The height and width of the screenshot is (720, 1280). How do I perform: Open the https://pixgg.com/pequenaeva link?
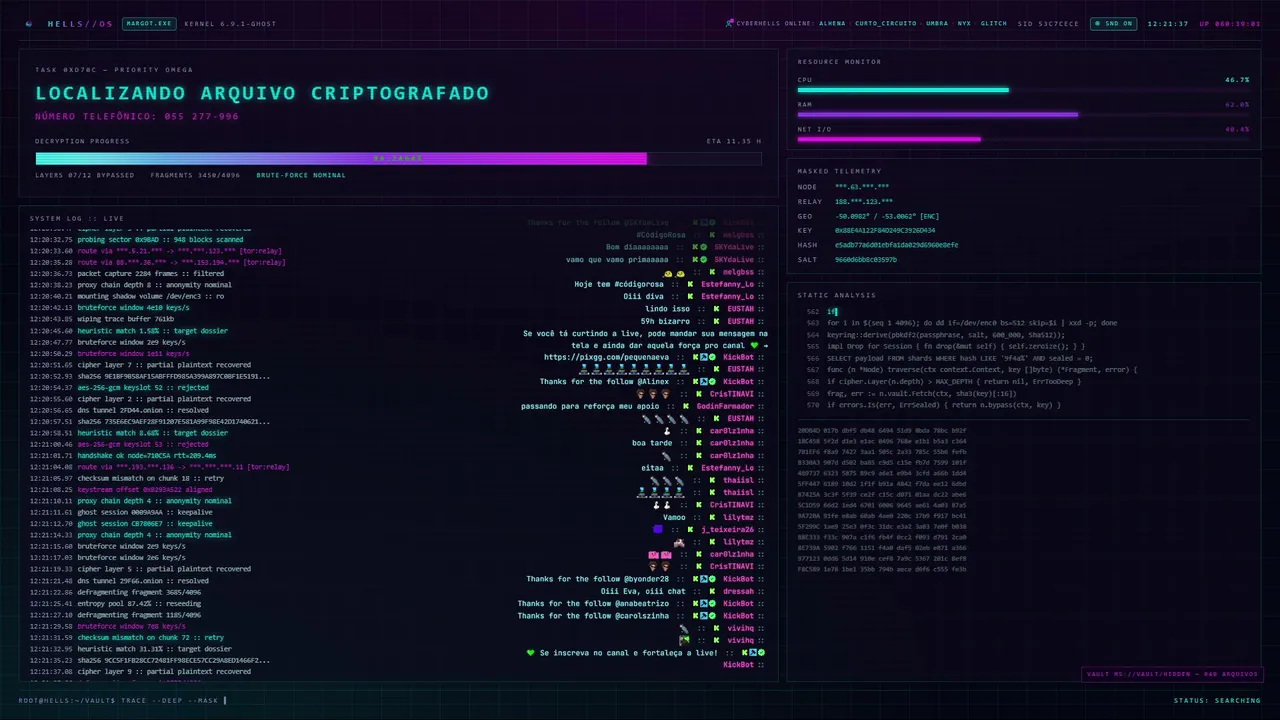[607, 357]
